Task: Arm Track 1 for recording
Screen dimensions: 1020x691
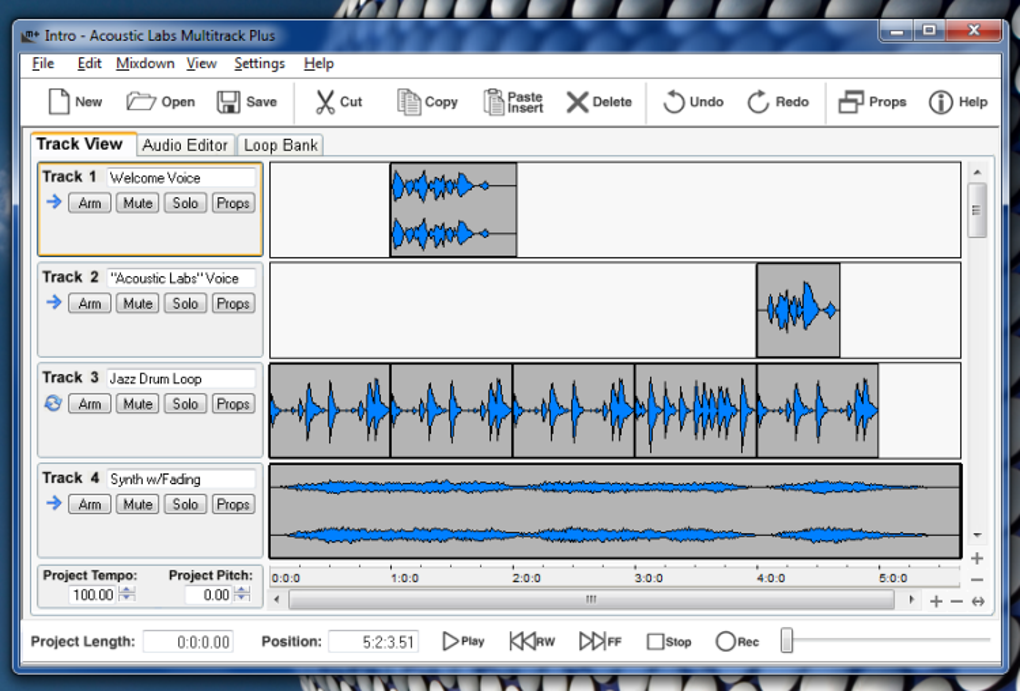Action: point(90,203)
